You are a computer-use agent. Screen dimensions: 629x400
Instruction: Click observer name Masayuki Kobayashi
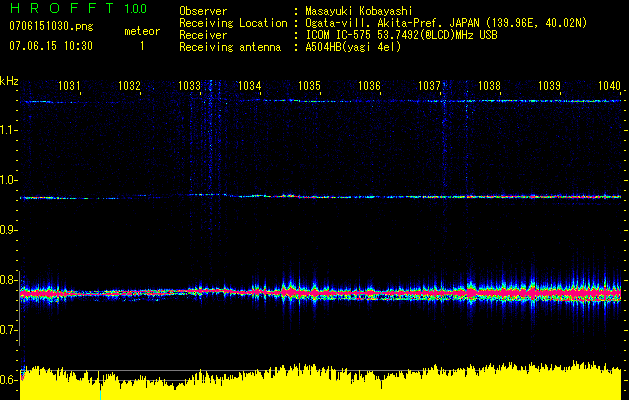(x=359, y=11)
